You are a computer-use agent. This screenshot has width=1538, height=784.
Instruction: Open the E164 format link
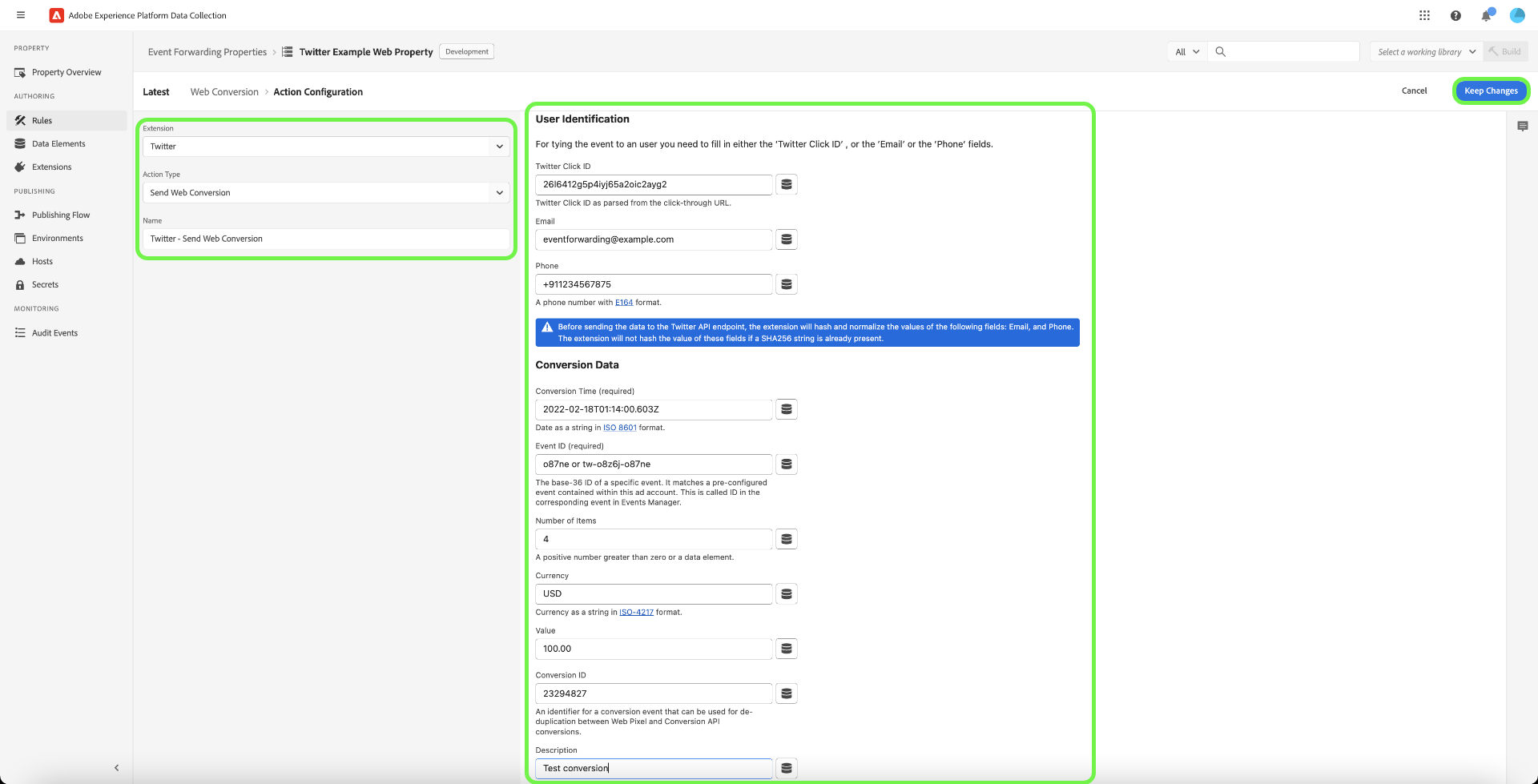point(624,303)
